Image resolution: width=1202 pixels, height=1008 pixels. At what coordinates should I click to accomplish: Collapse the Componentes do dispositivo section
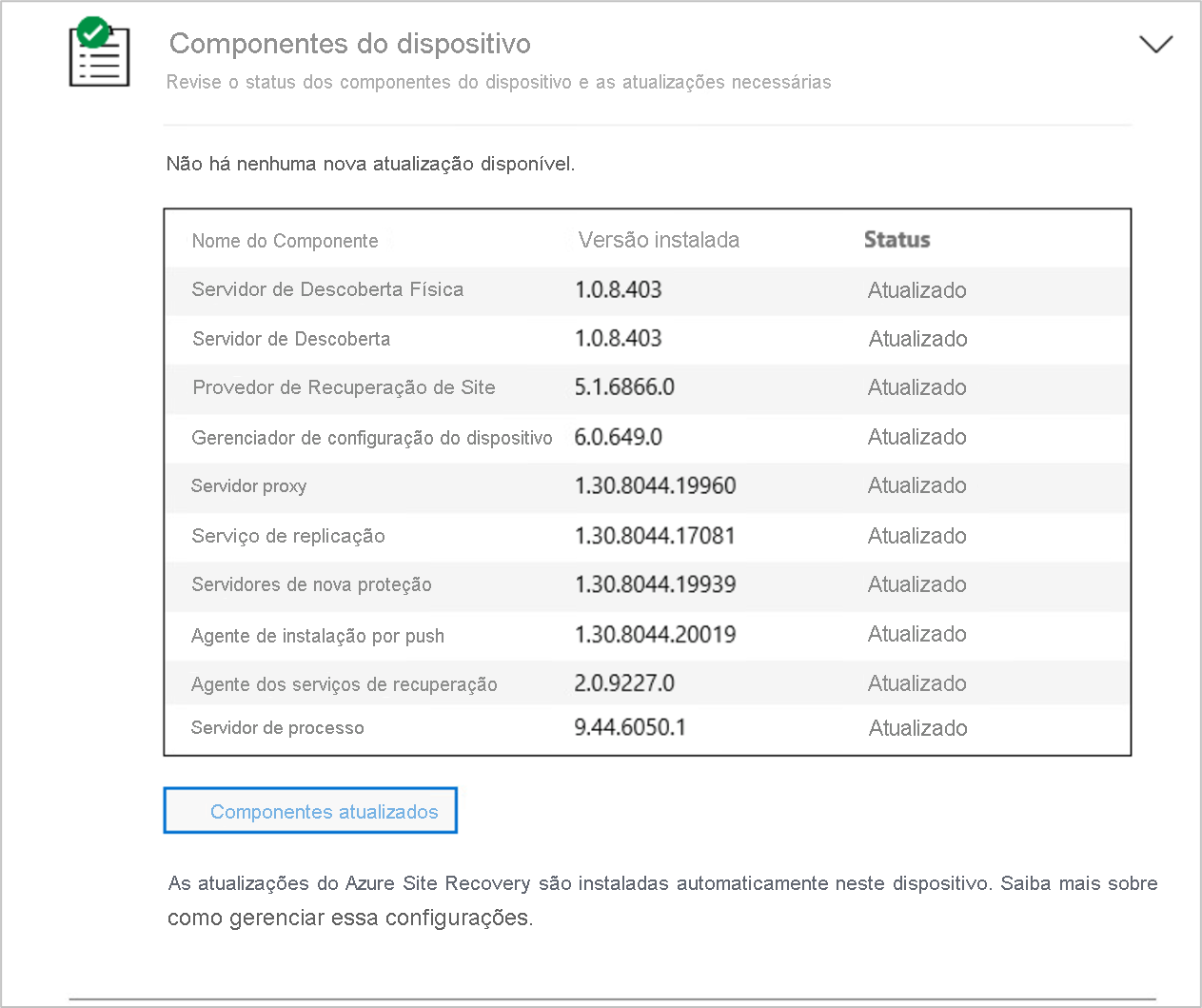[x=1156, y=44]
